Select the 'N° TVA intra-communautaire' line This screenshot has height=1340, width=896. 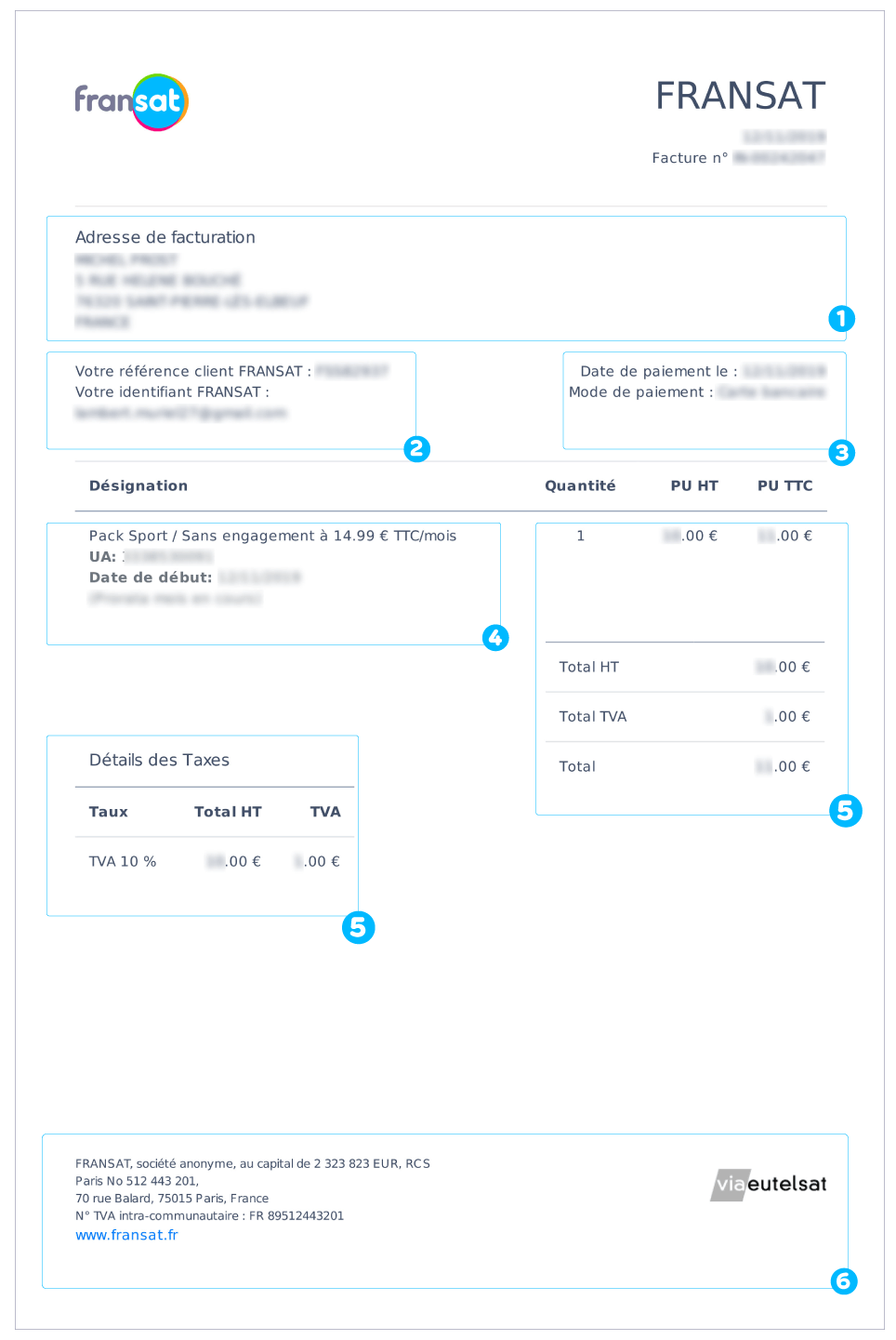tap(209, 1216)
